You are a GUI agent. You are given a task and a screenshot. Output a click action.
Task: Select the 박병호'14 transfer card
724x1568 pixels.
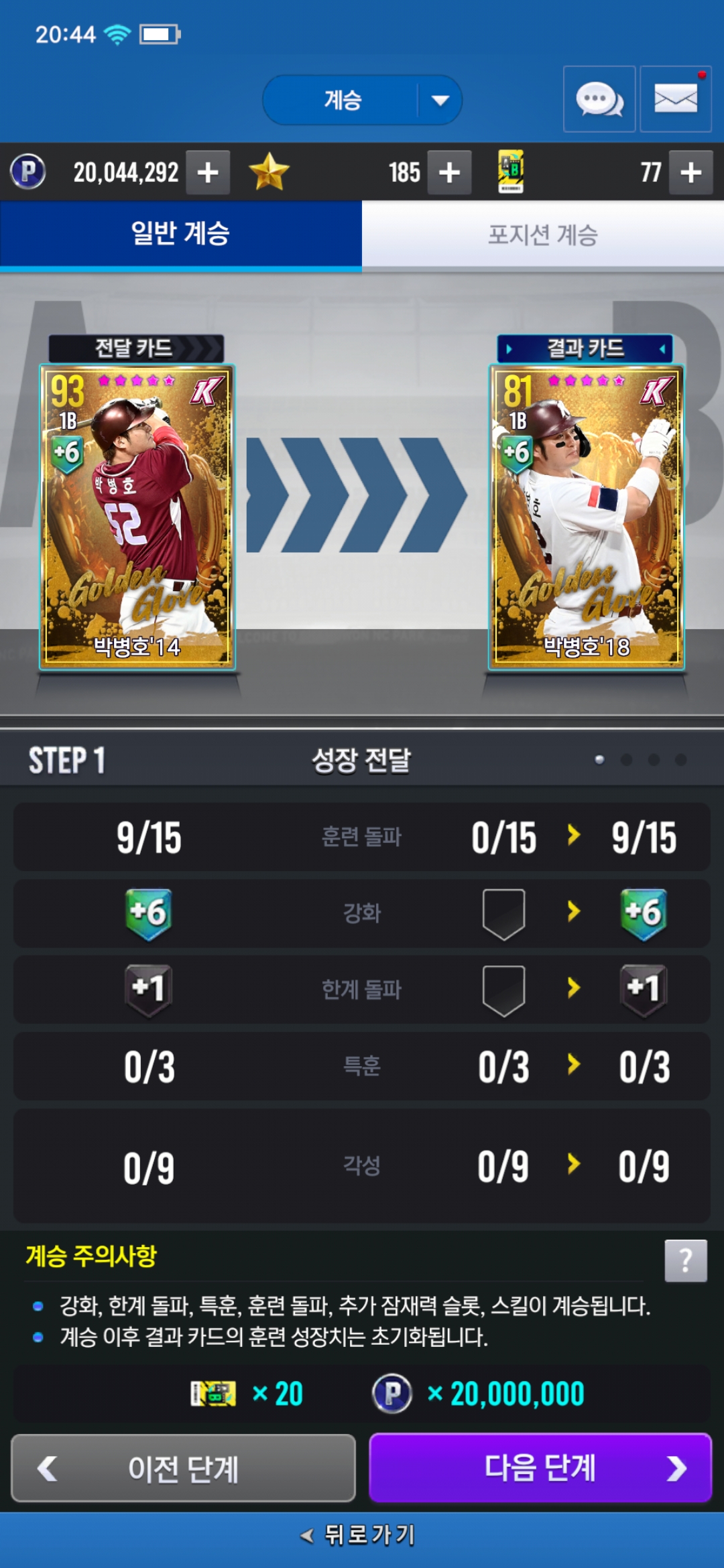pyautogui.click(x=137, y=517)
